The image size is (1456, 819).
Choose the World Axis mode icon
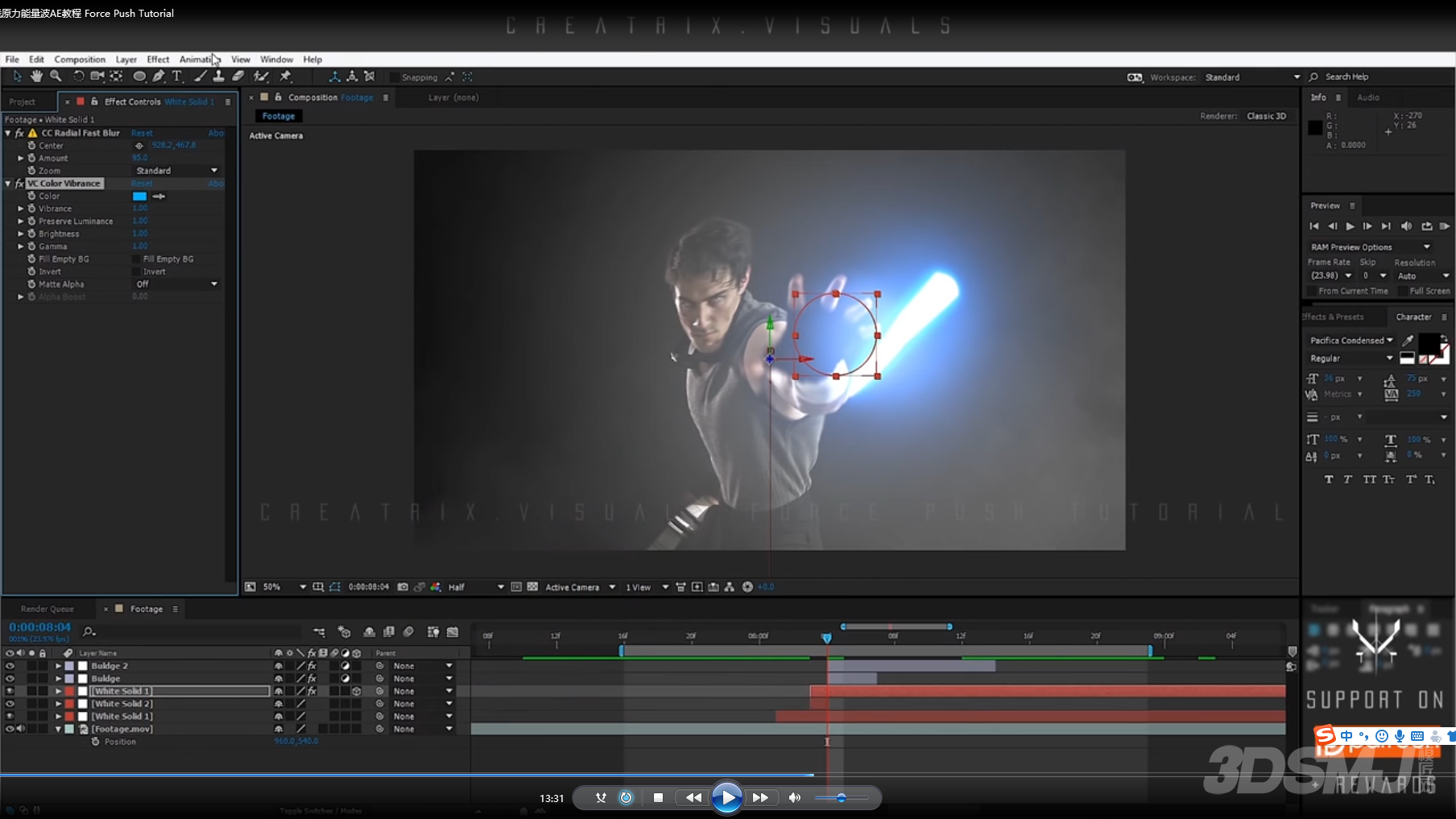pyautogui.click(x=352, y=77)
